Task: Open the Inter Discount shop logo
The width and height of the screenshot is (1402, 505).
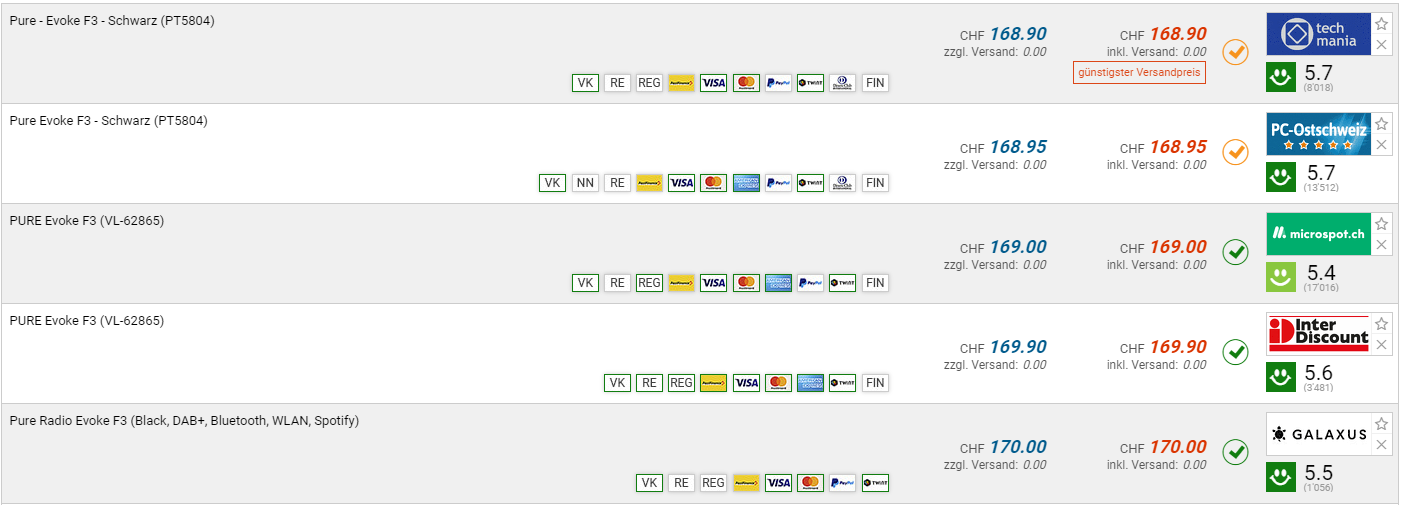Action: 1317,334
